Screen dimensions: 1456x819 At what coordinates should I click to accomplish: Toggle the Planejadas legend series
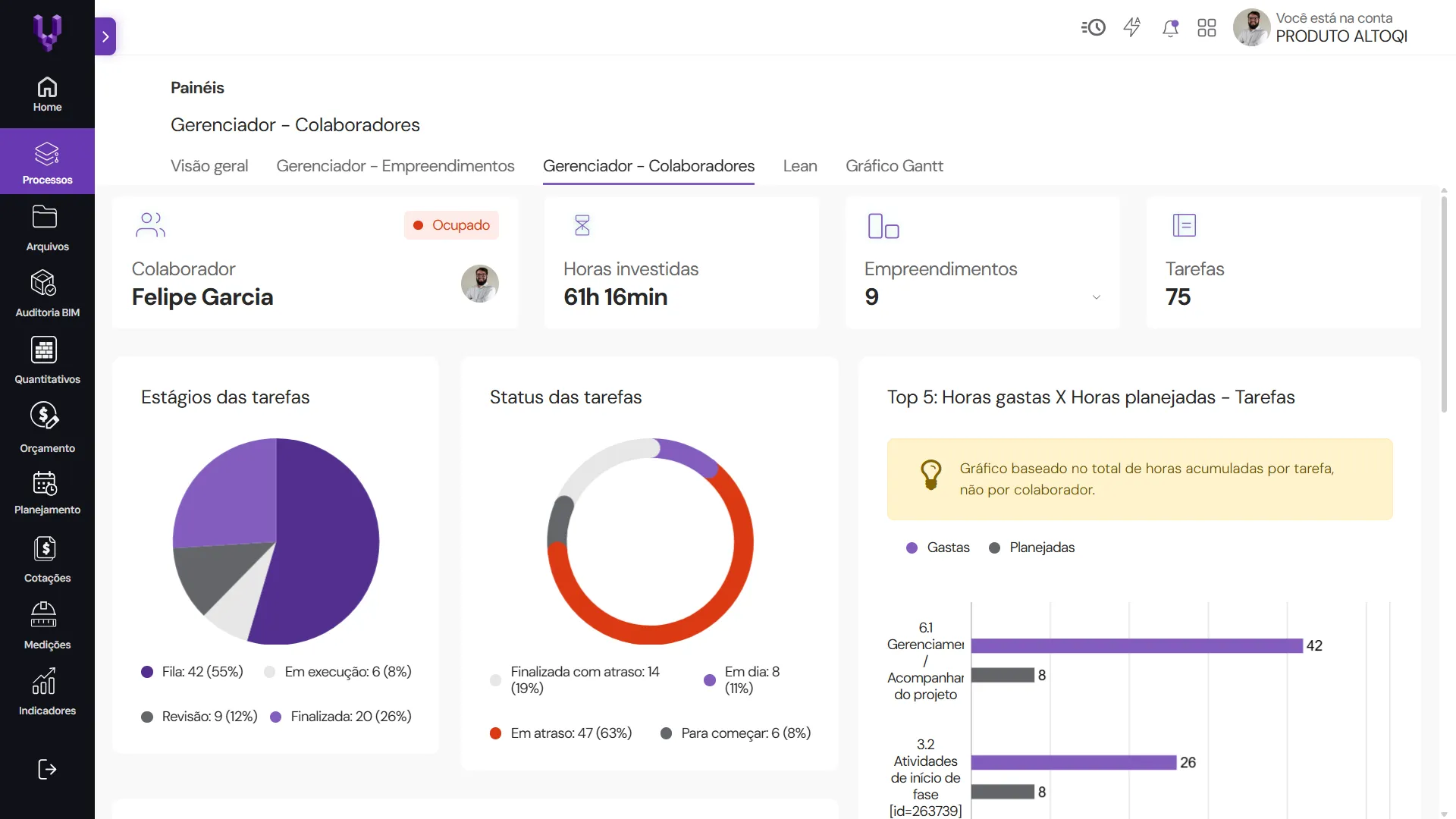point(1031,548)
